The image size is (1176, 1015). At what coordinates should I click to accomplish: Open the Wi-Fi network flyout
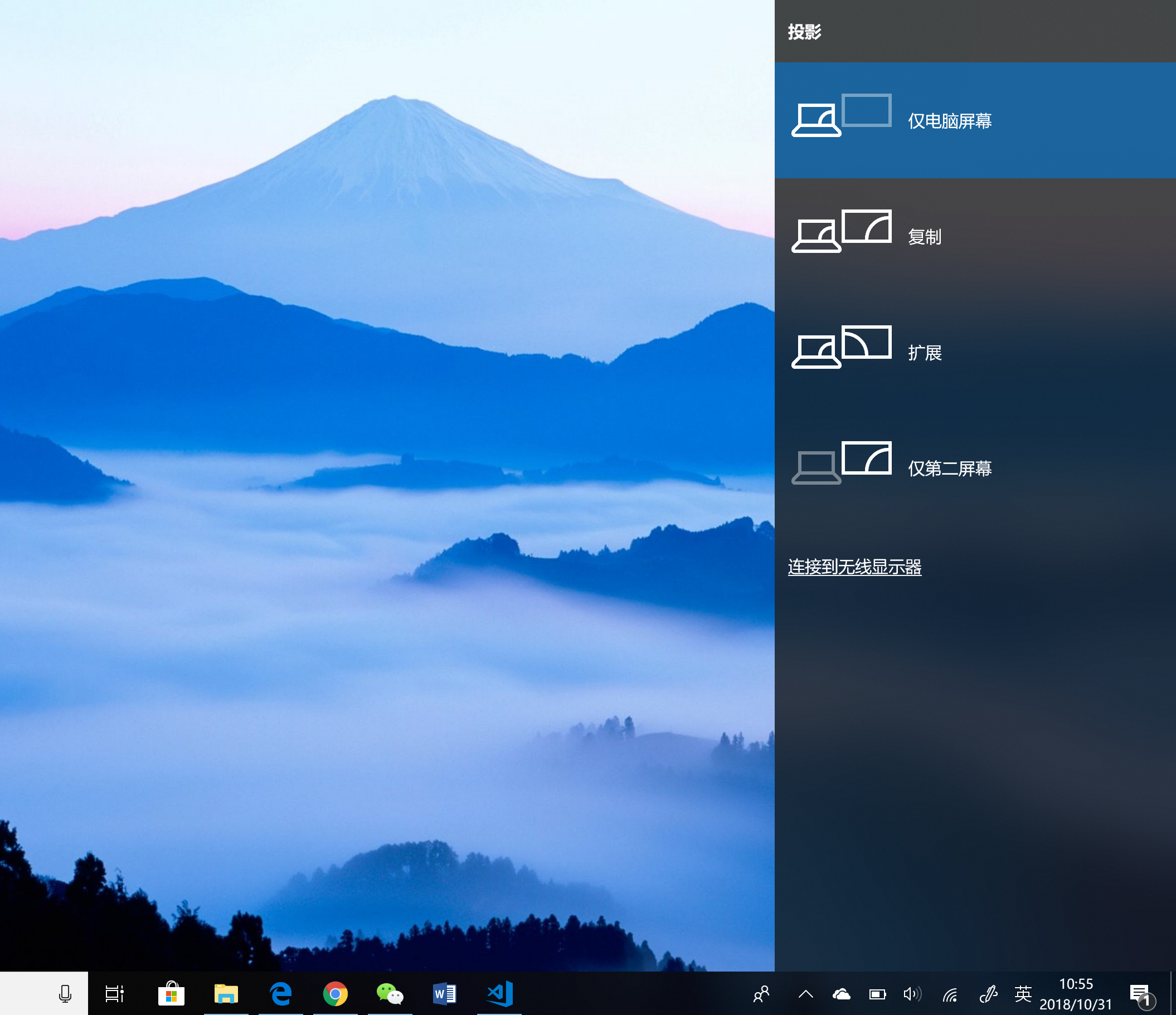(x=950, y=993)
